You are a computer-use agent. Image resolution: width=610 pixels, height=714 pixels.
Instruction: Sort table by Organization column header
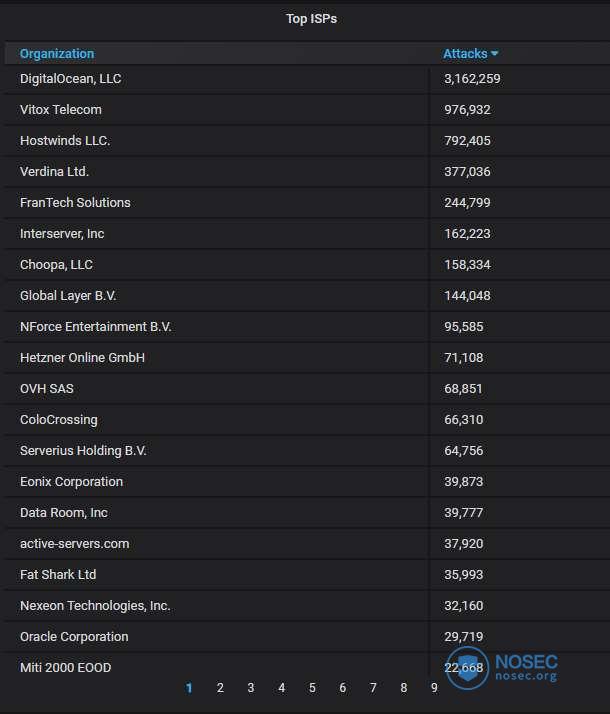coord(57,54)
